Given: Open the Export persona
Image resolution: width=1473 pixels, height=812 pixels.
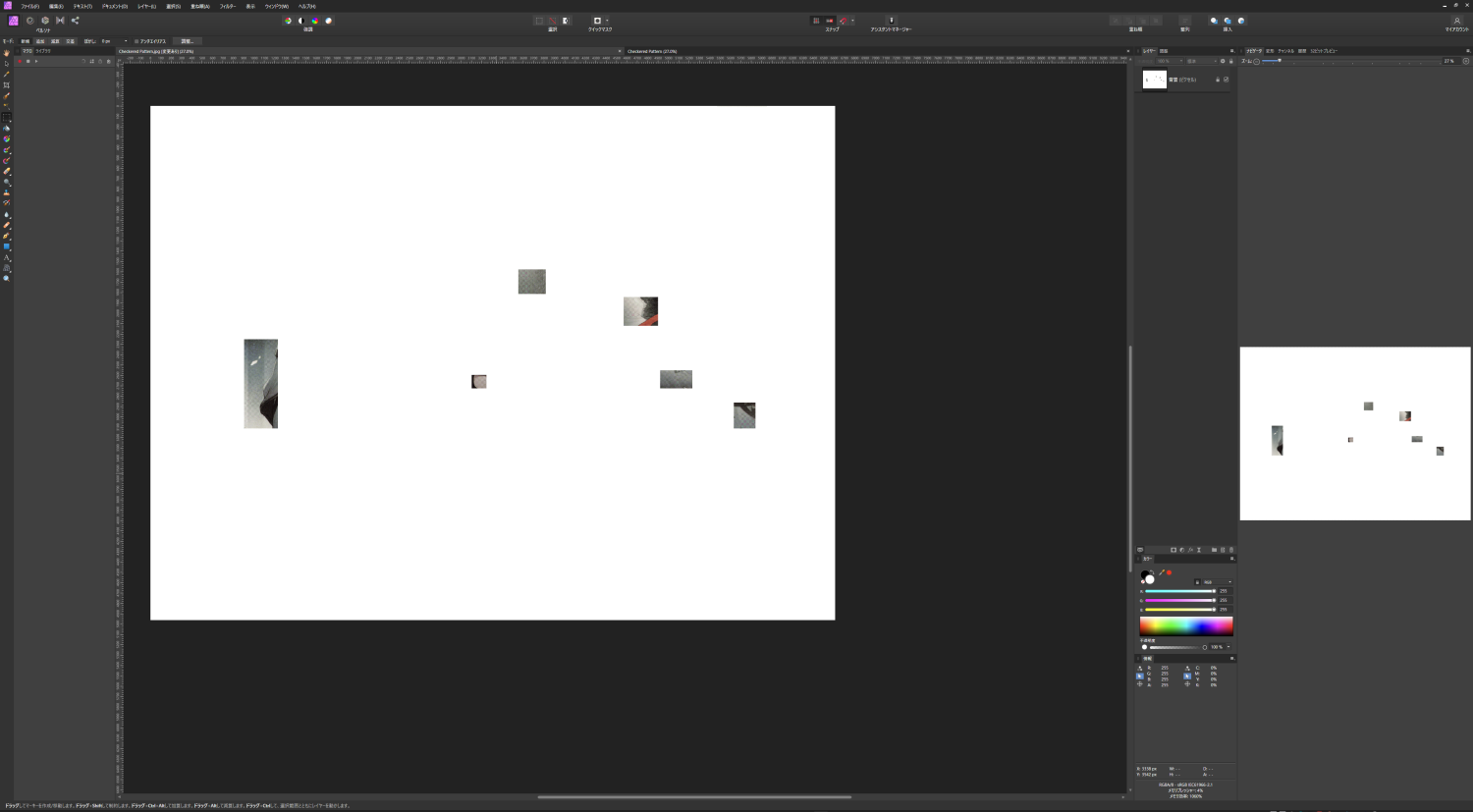Looking at the screenshot, I should pyautogui.click(x=76, y=20).
